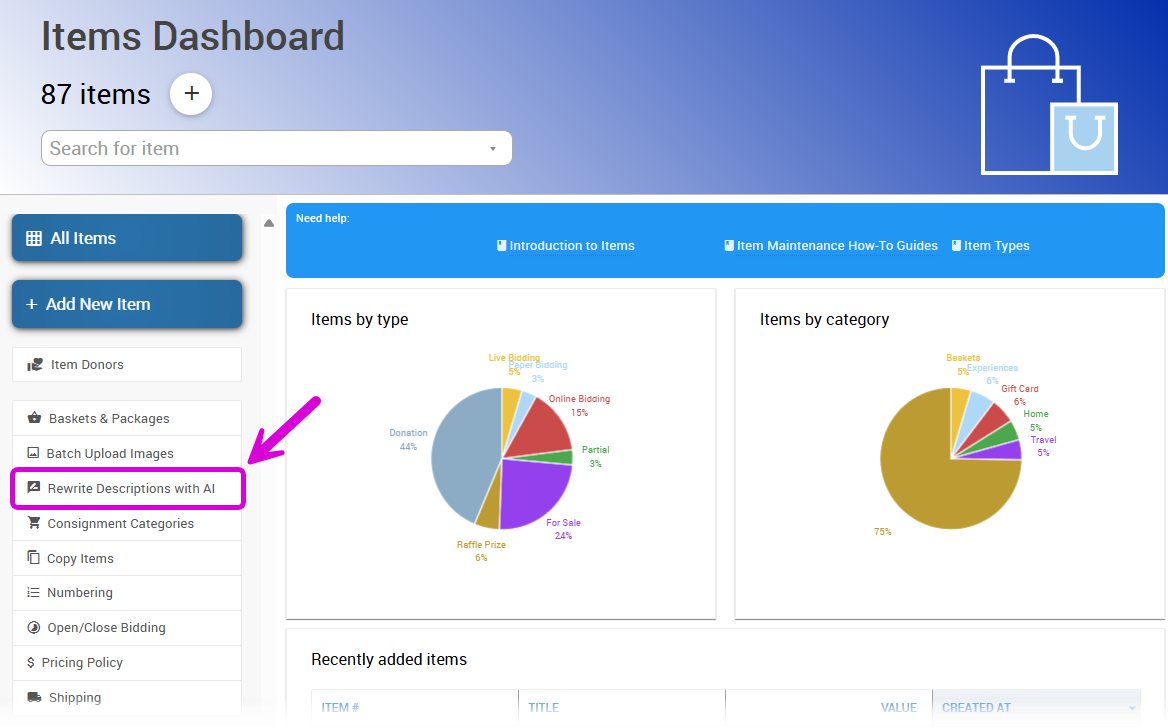Select Rewrite Descriptions with AI
Viewport: 1168px width, 728px height.
[x=127, y=488]
